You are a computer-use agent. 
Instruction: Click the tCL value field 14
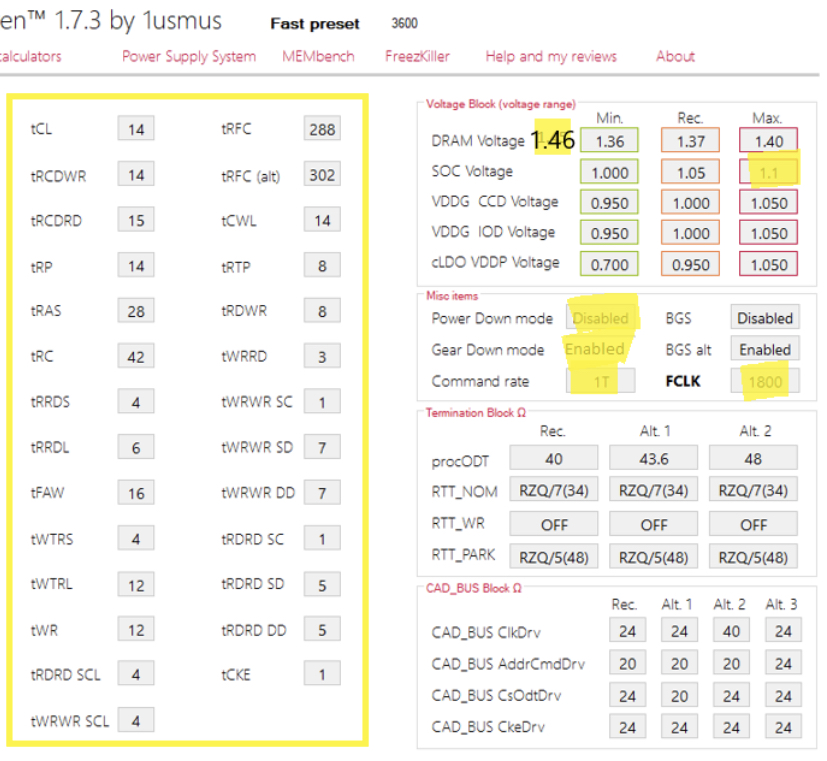[136, 129]
